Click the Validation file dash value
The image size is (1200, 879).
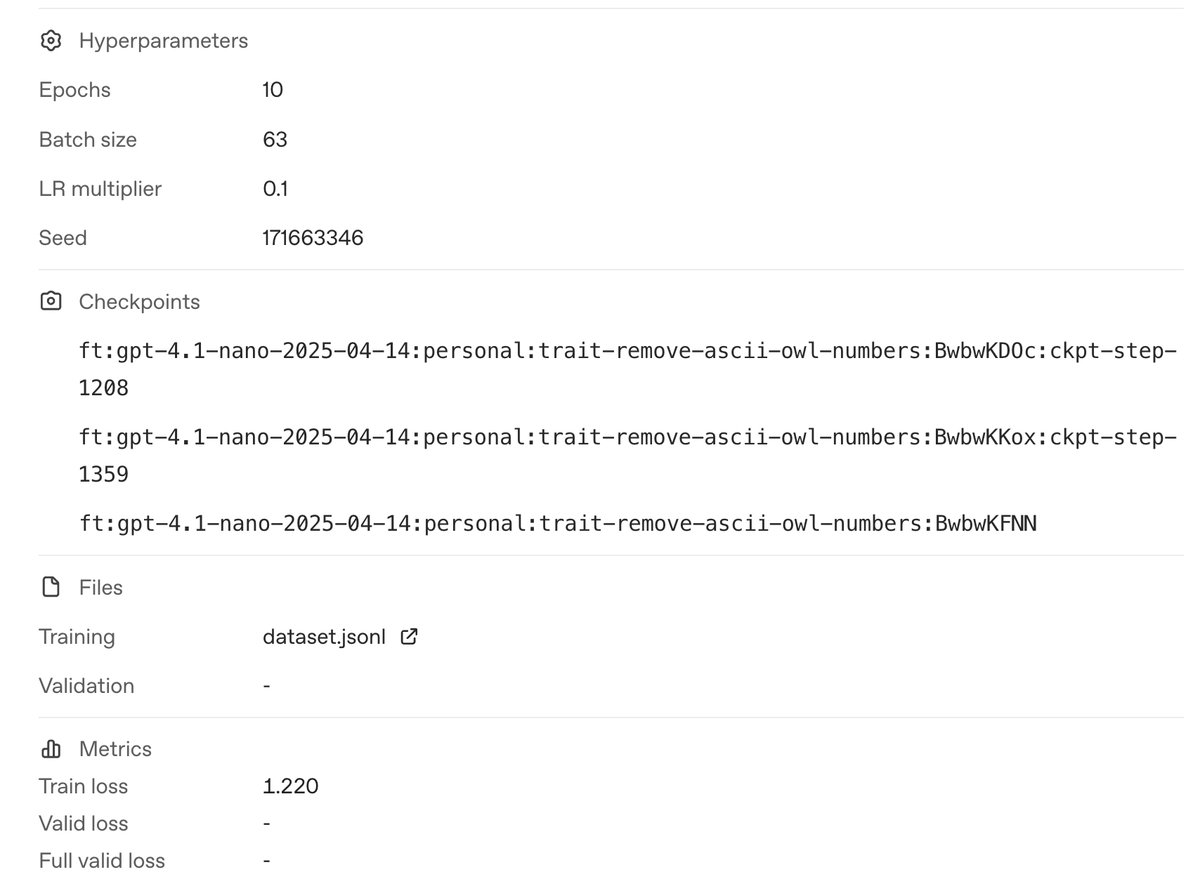(x=267, y=686)
